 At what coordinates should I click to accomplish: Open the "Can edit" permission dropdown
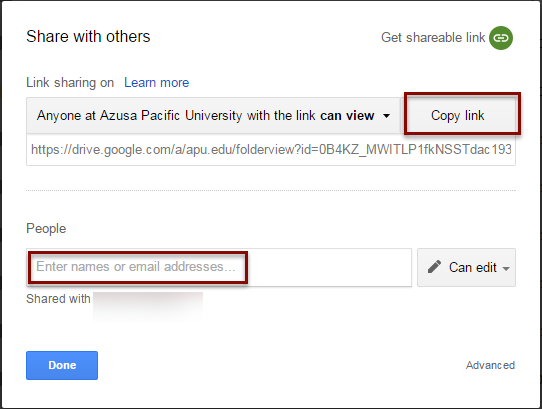pos(466,267)
